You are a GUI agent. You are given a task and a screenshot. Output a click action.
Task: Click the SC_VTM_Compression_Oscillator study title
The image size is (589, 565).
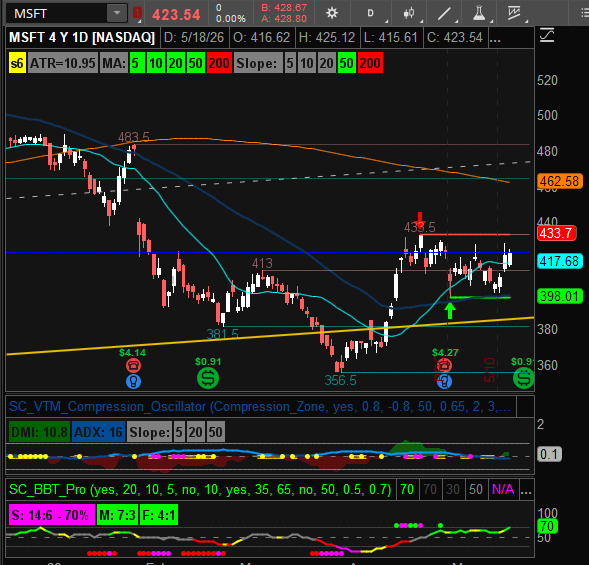click(260, 406)
